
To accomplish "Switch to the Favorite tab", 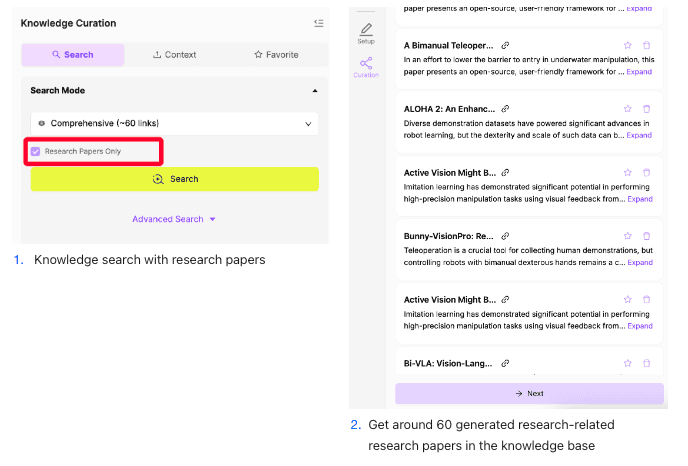I will tap(276, 55).
